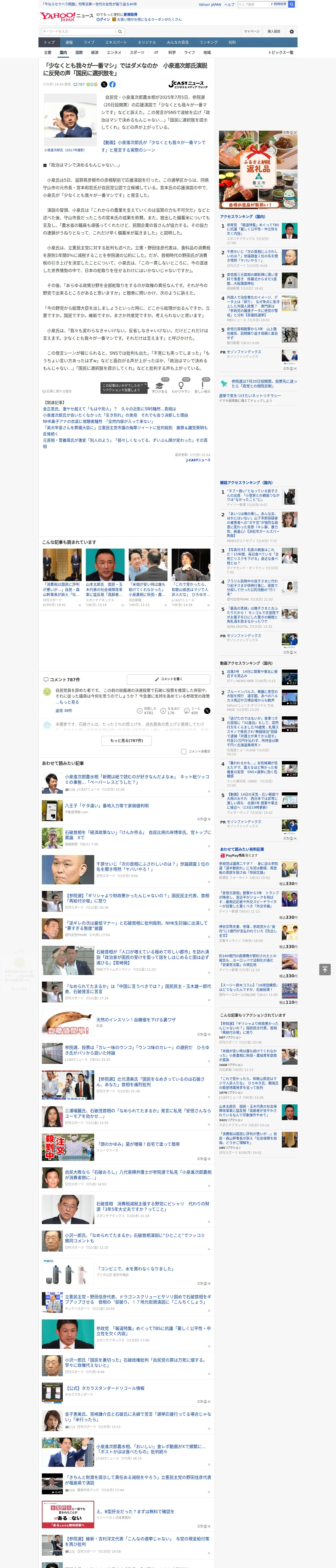Click the 新規取得 ID registration link
Viewport: 336px width, 1568px height.
click(x=131, y=15)
